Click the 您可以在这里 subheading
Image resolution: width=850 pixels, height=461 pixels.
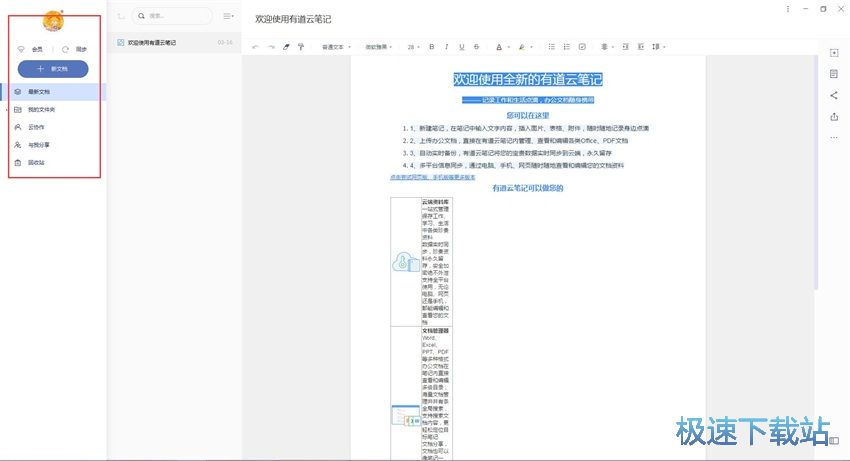528,116
